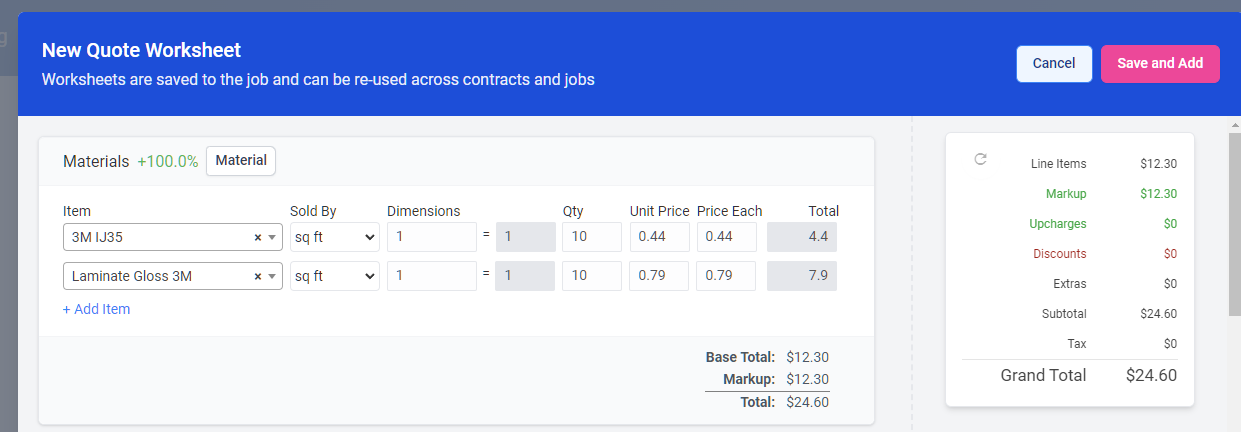
Task: Click the + Add Item link
Action: [x=97, y=309]
